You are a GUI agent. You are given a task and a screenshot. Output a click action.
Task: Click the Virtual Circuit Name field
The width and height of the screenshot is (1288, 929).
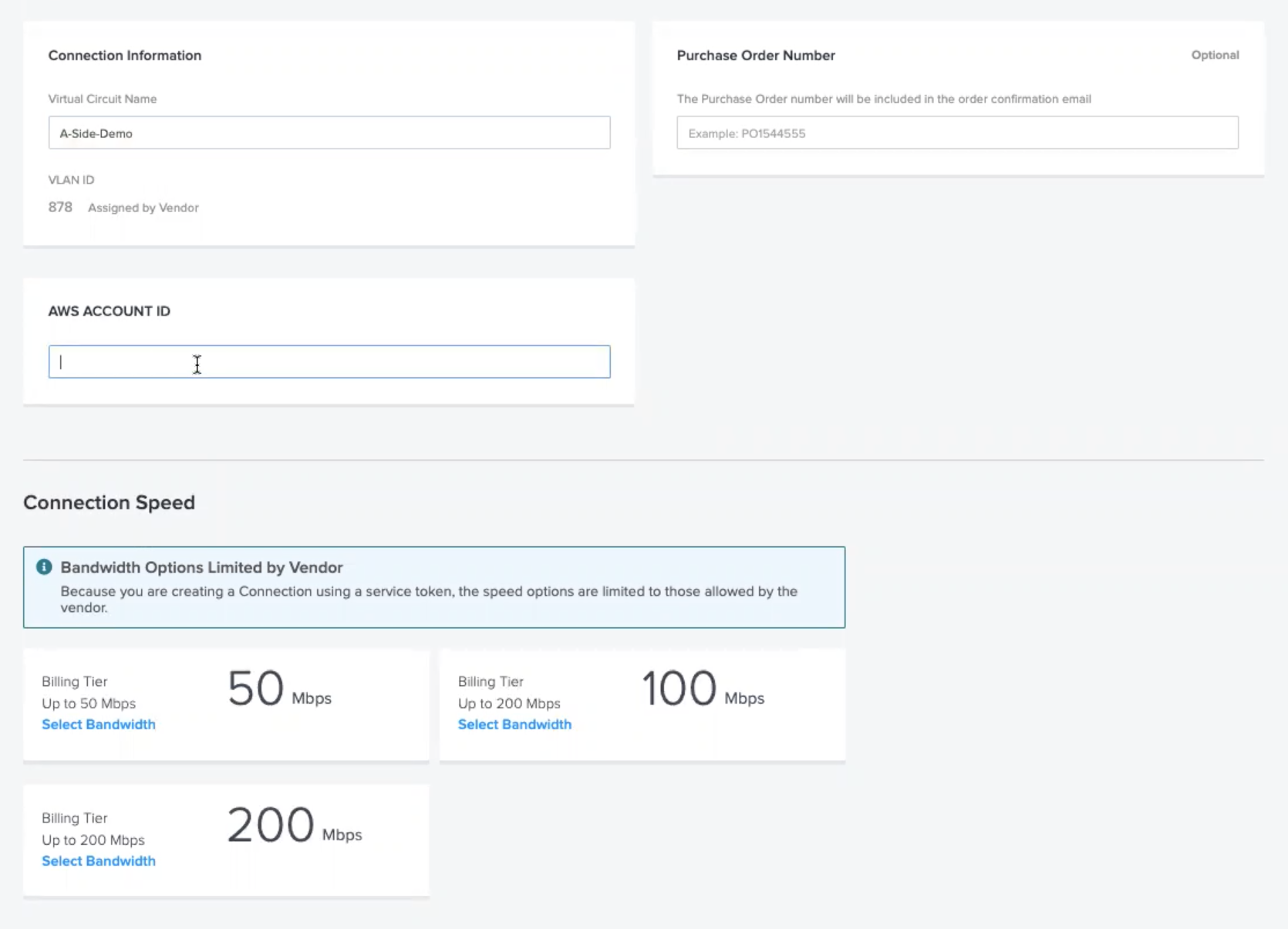pyautogui.click(x=329, y=133)
